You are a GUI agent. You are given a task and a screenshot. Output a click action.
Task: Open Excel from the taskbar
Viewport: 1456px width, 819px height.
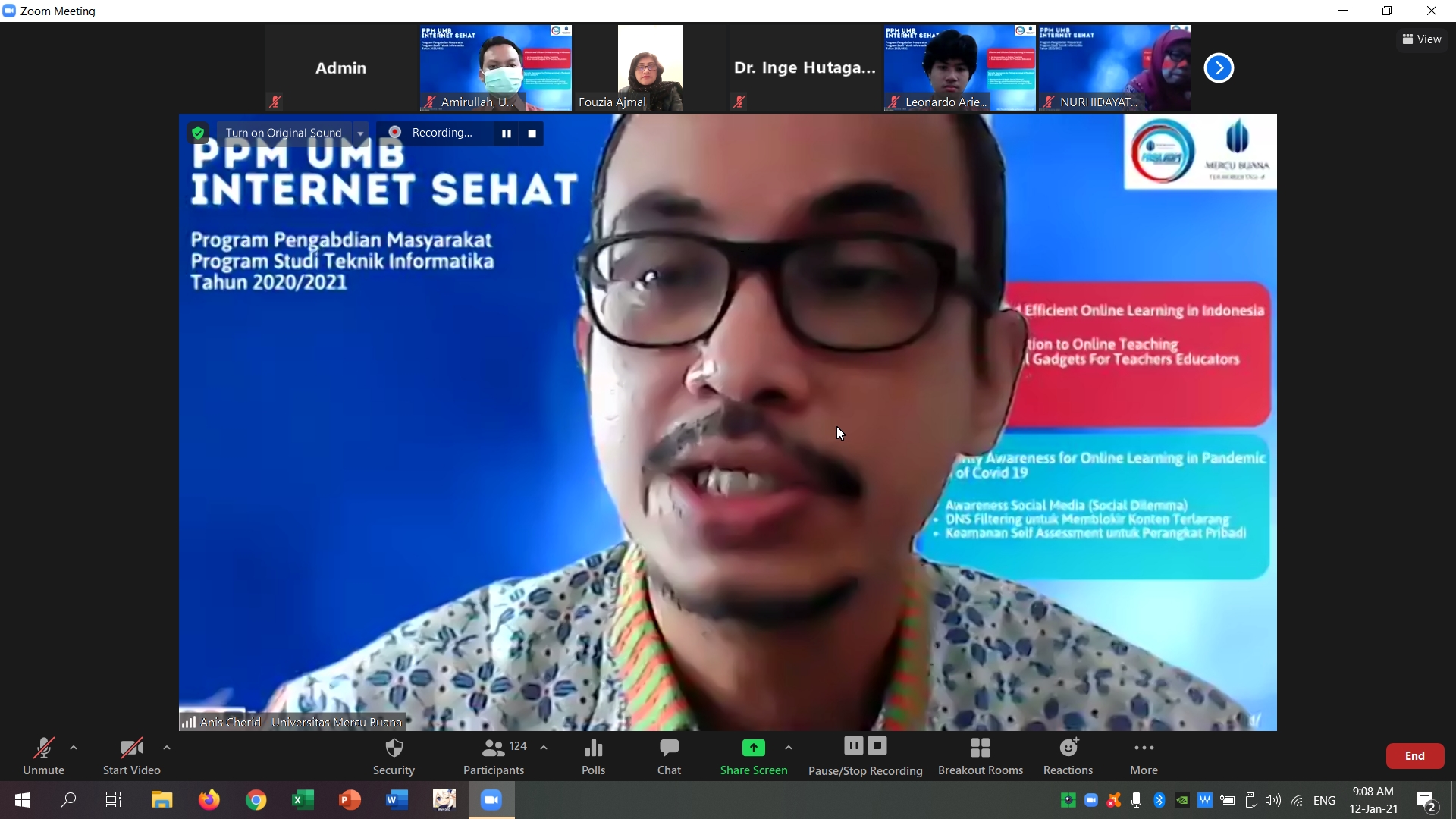click(303, 800)
